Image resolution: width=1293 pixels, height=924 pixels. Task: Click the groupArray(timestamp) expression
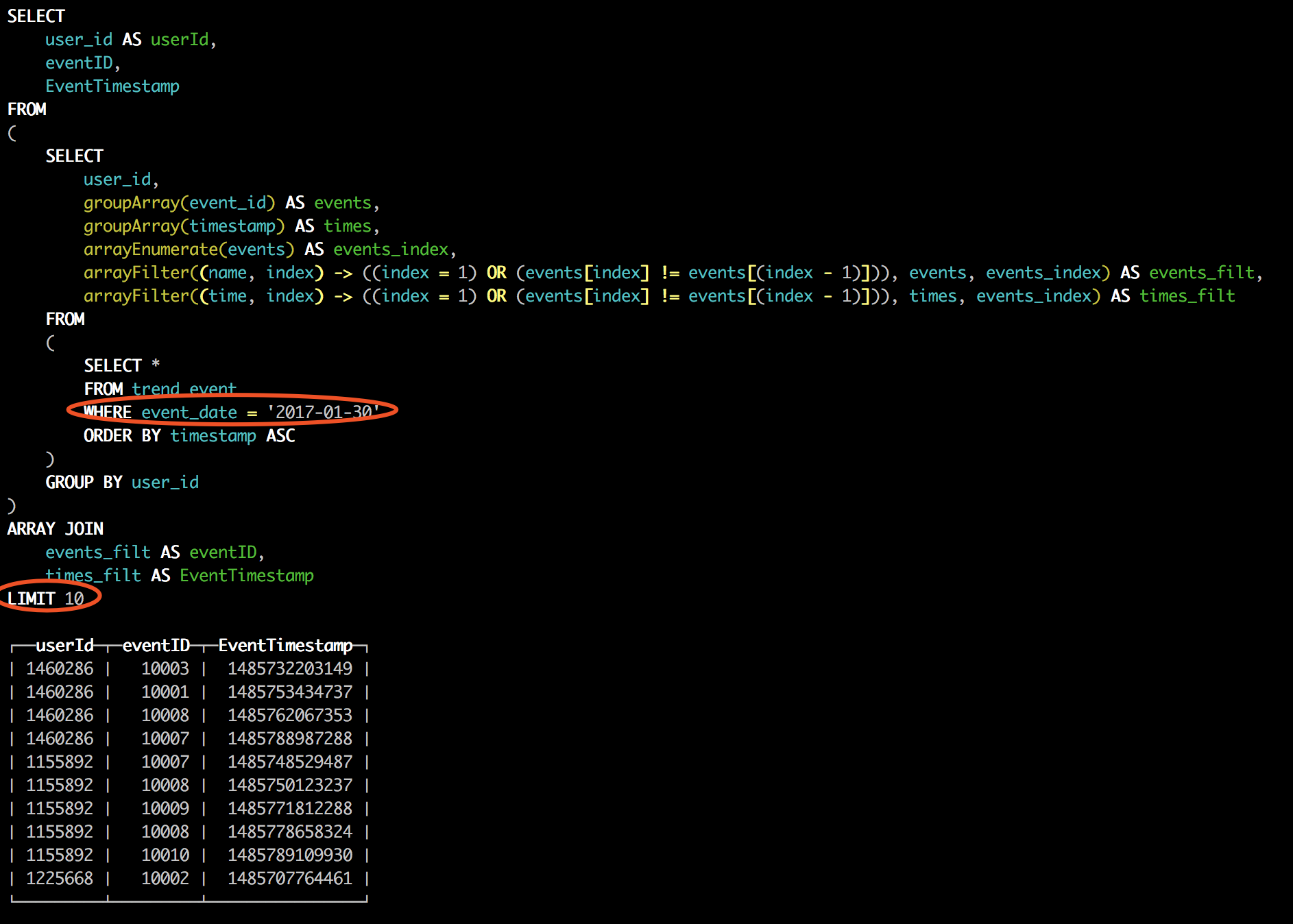[x=184, y=226]
